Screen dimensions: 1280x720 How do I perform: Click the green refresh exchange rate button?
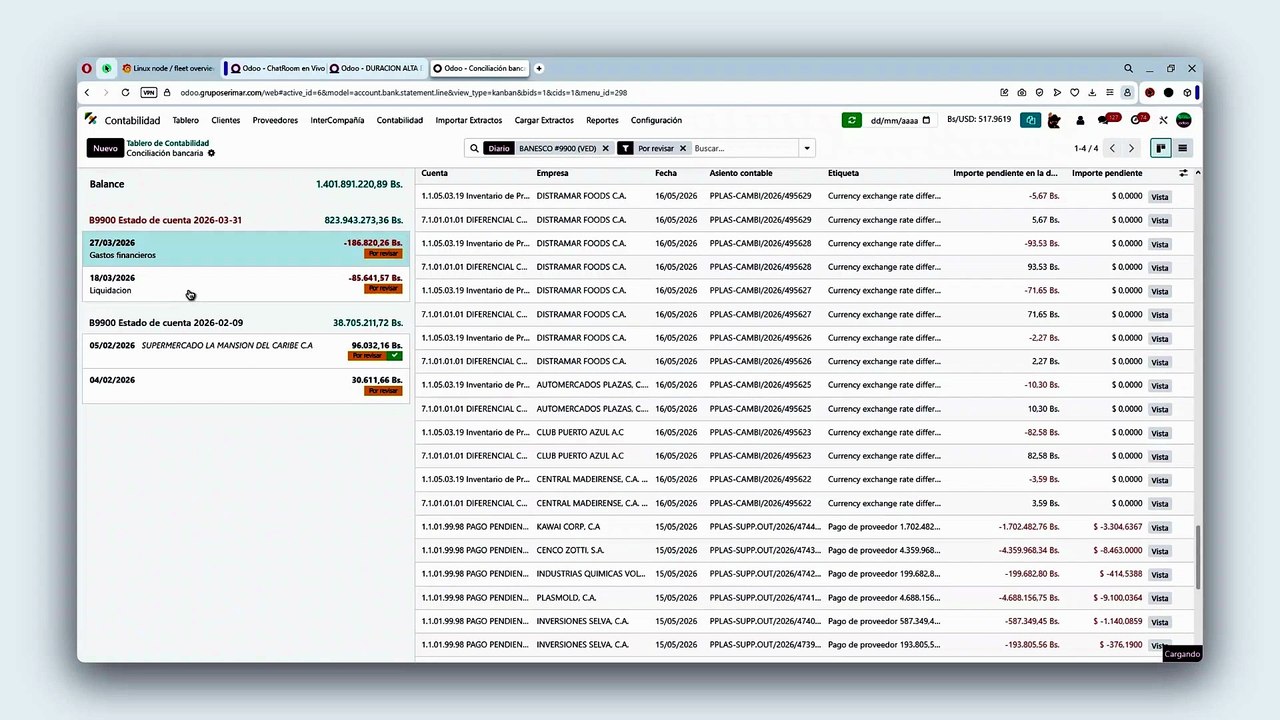point(851,120)
